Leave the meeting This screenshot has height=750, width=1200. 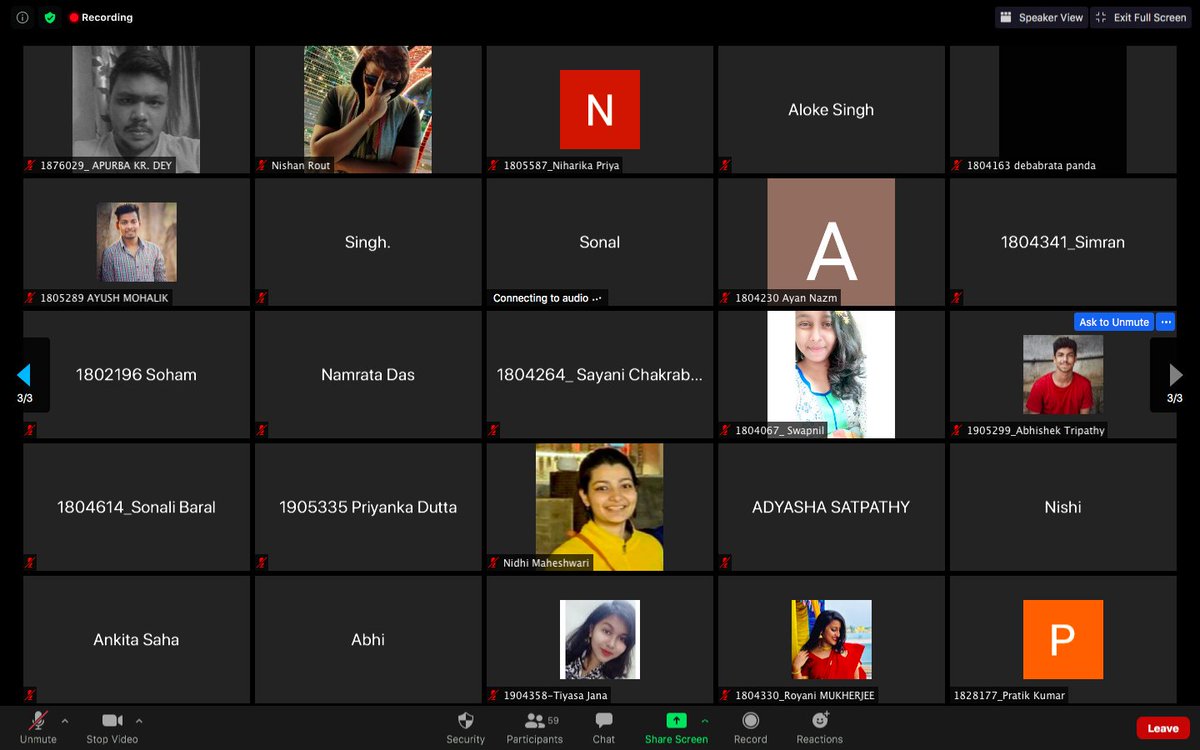(x=1163, y=728)
